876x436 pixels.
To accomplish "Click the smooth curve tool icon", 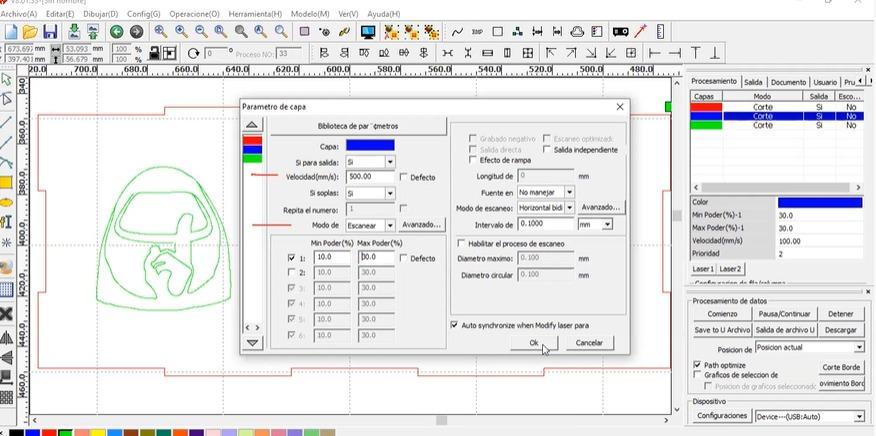I will pyautogui.click(x=457, y=32).
